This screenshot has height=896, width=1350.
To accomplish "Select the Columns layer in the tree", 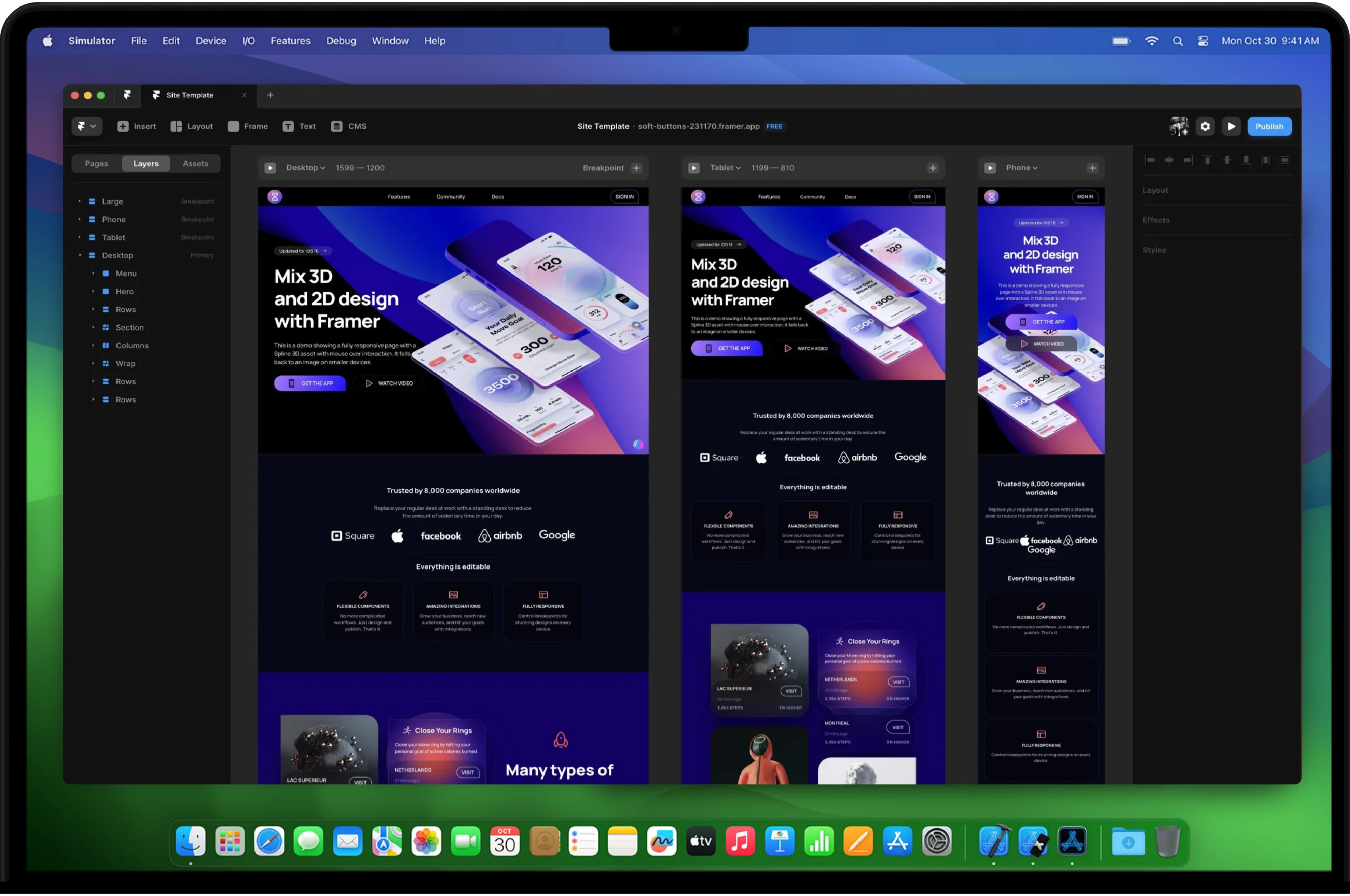I will [x=132, y=346].
